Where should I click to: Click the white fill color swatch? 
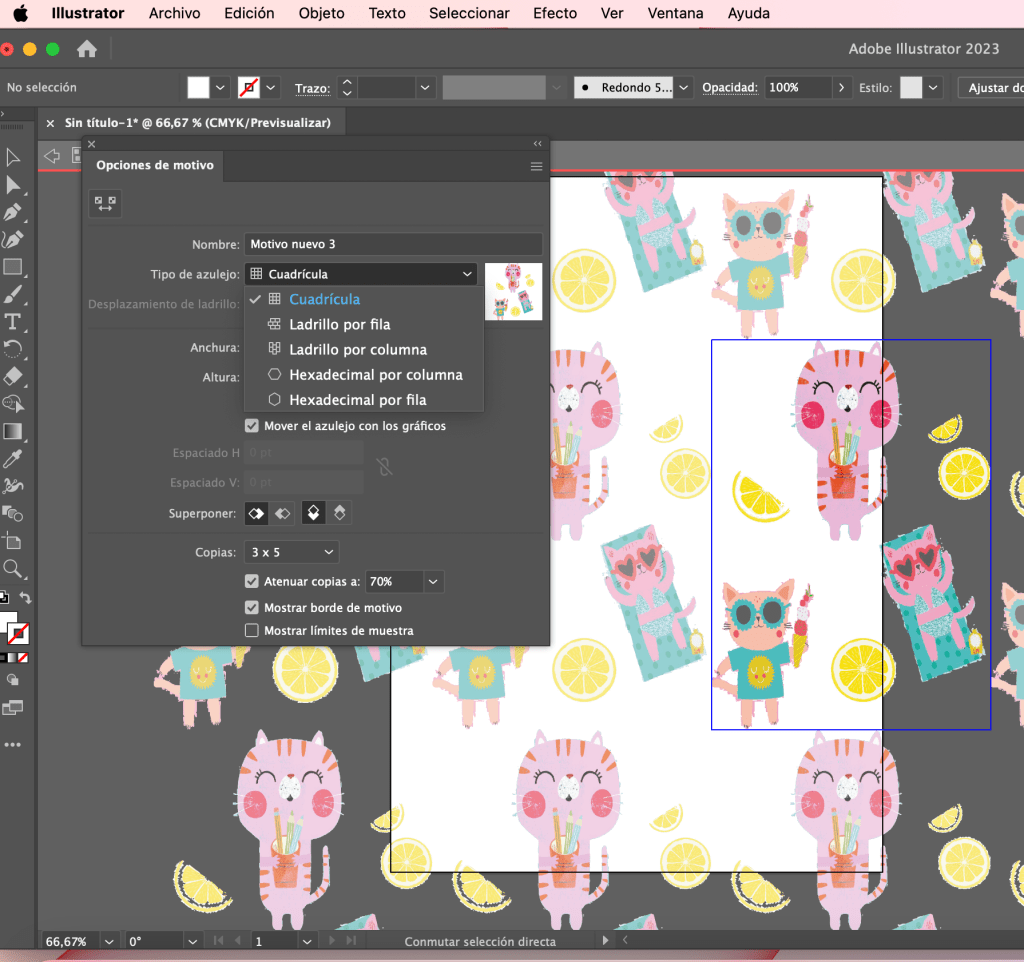pos(198,88)
